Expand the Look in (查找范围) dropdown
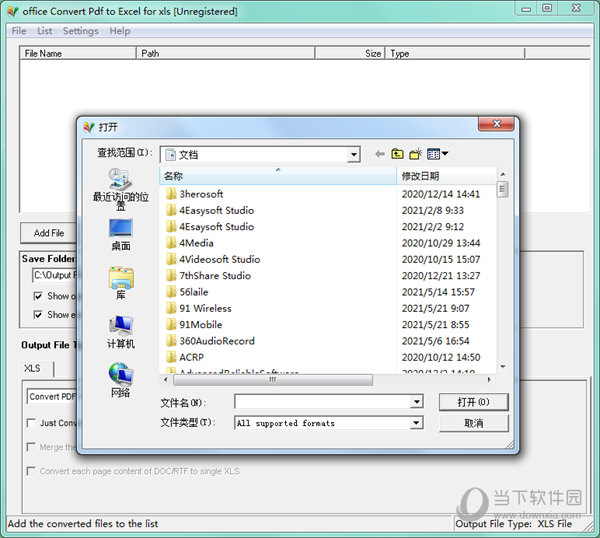Viewport: 600px width, 538px height. (354, 155)
